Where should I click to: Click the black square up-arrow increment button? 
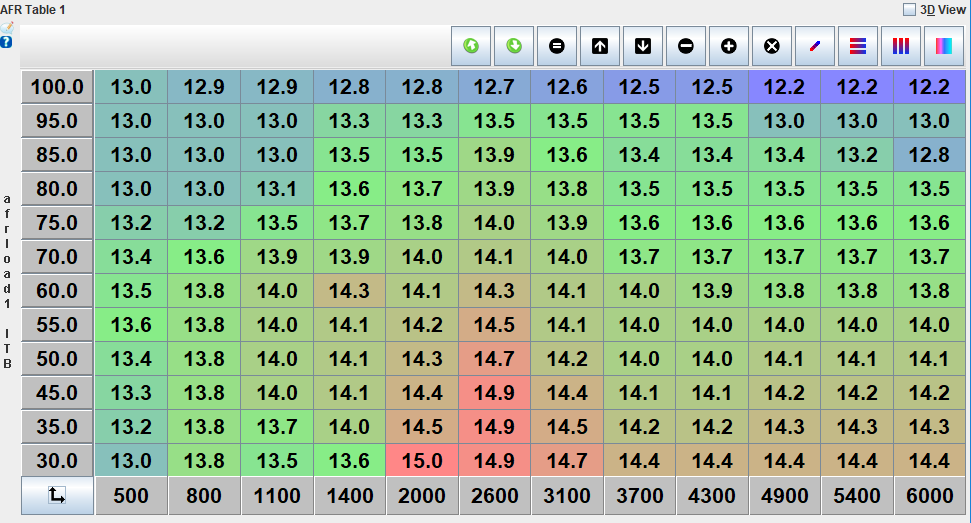click(600, 46)
